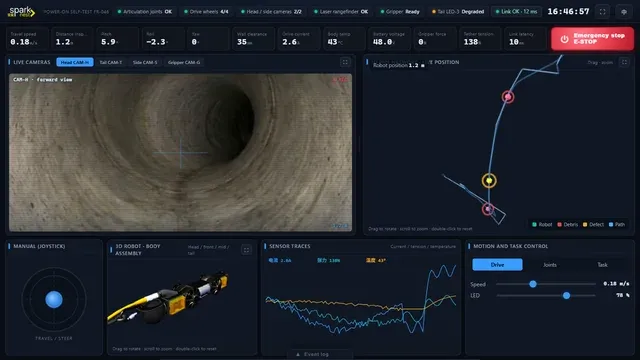Switch to Head CAM-H camera tab
The height and width of the screenshot is (360, 640).
pos(75,62)
